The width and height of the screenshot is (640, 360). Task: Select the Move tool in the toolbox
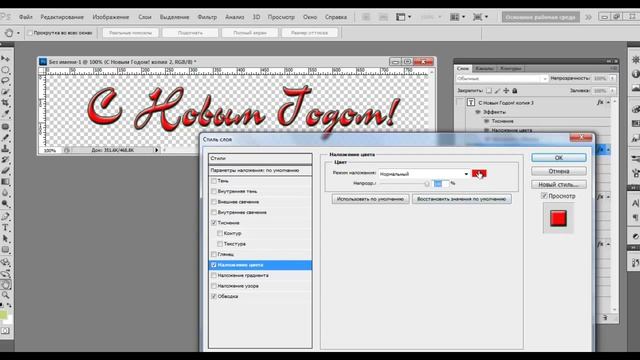tap(5, 59)
